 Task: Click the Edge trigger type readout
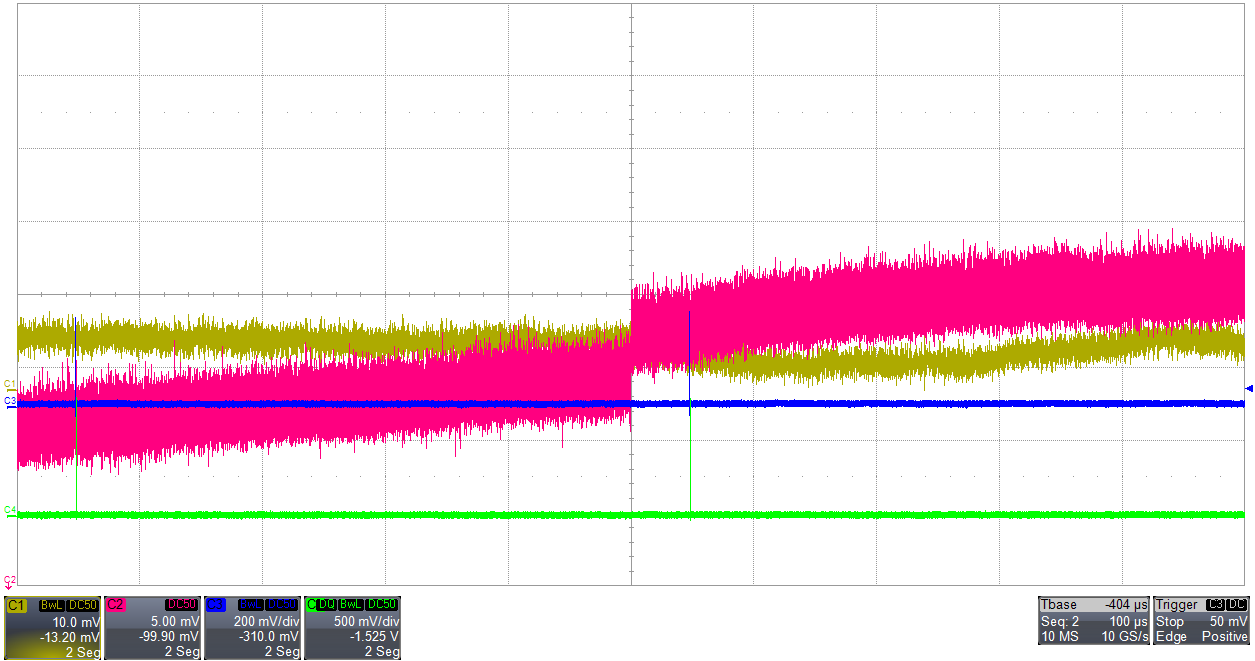(x=1171, y=637)
